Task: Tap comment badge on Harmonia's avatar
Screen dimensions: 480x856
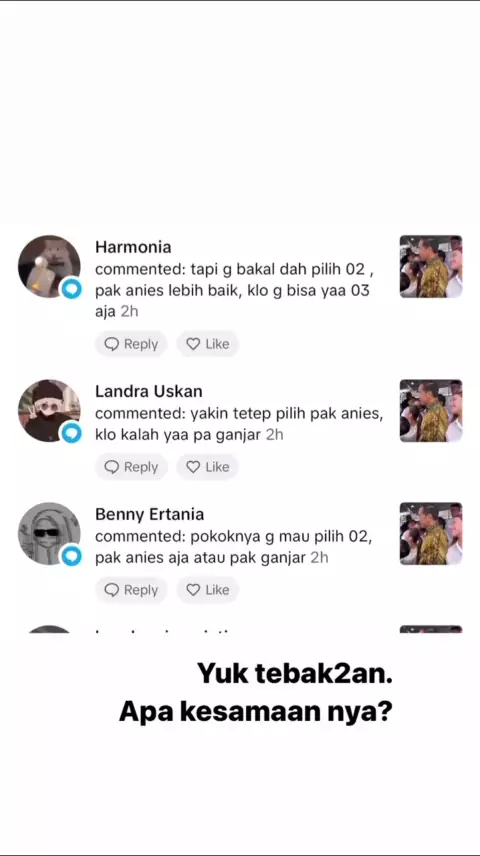Action: [71, 288]
